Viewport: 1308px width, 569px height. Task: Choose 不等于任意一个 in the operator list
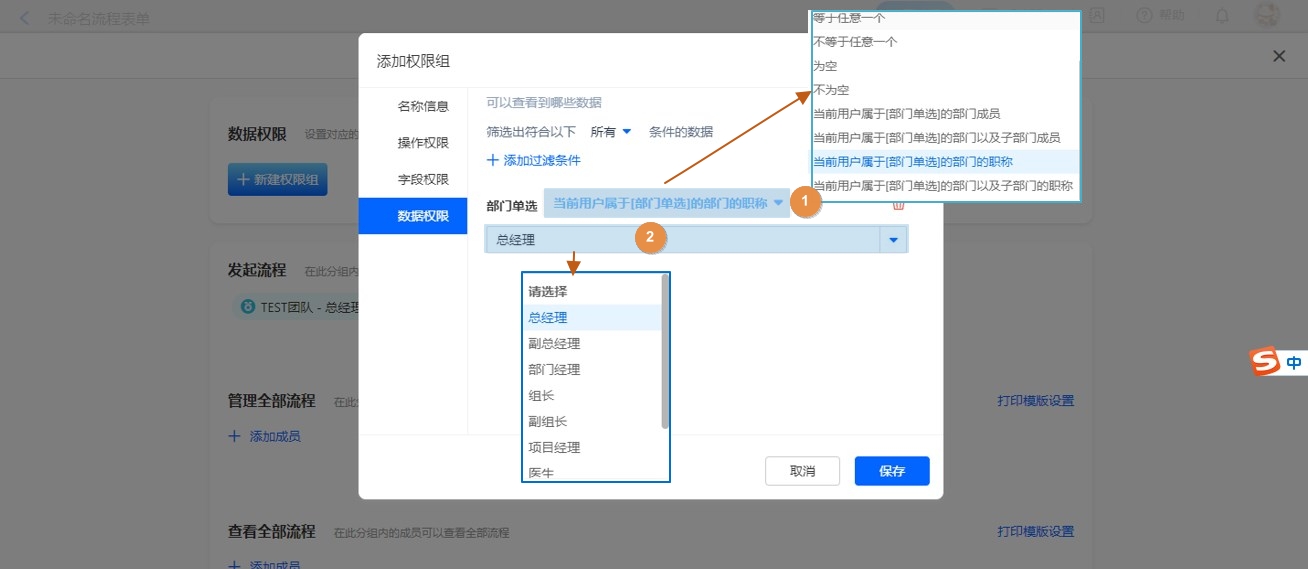pyautogui.click(x=855, y=42)
